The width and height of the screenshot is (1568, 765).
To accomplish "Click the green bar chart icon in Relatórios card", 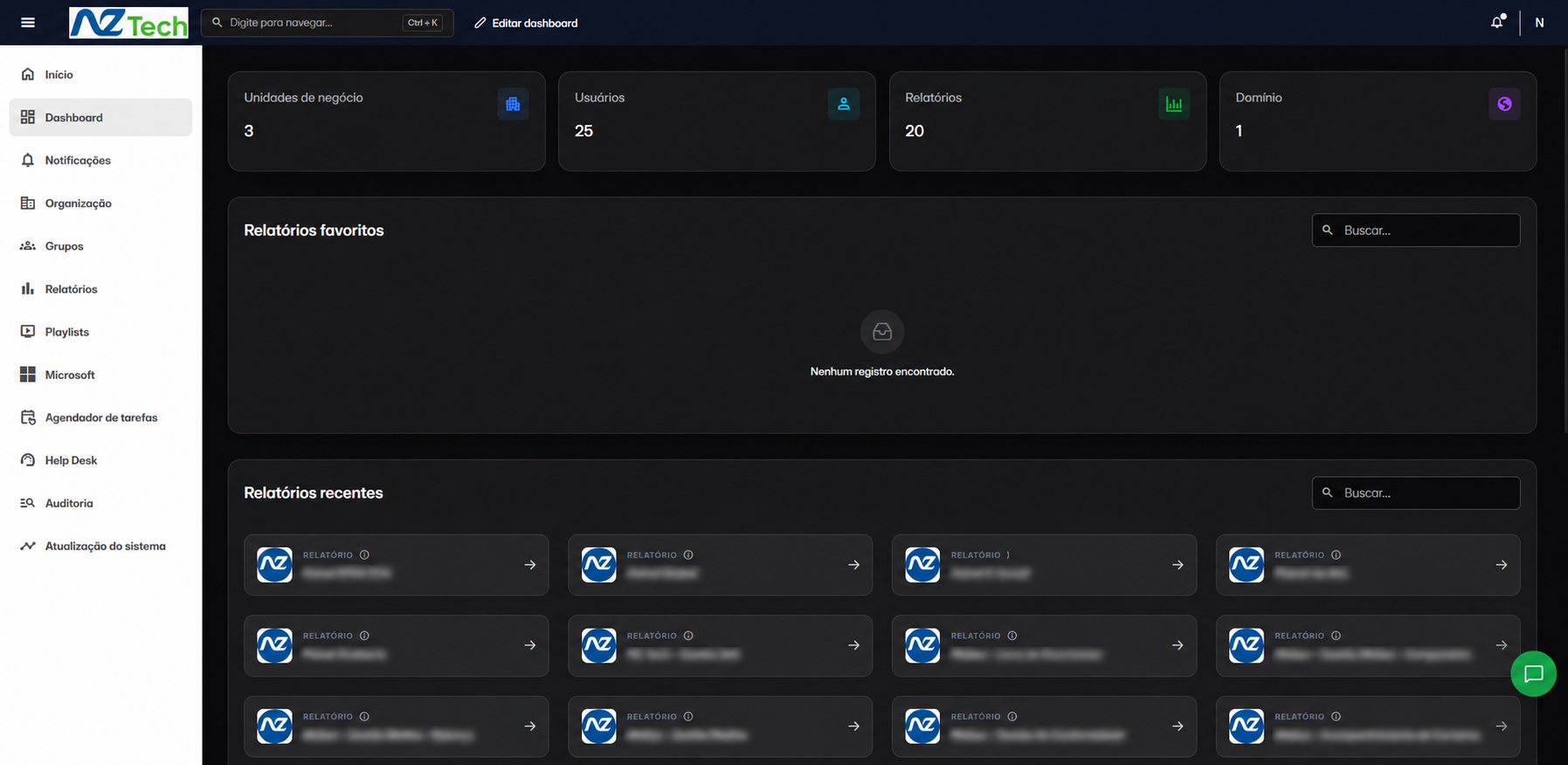I will 1174,104.
